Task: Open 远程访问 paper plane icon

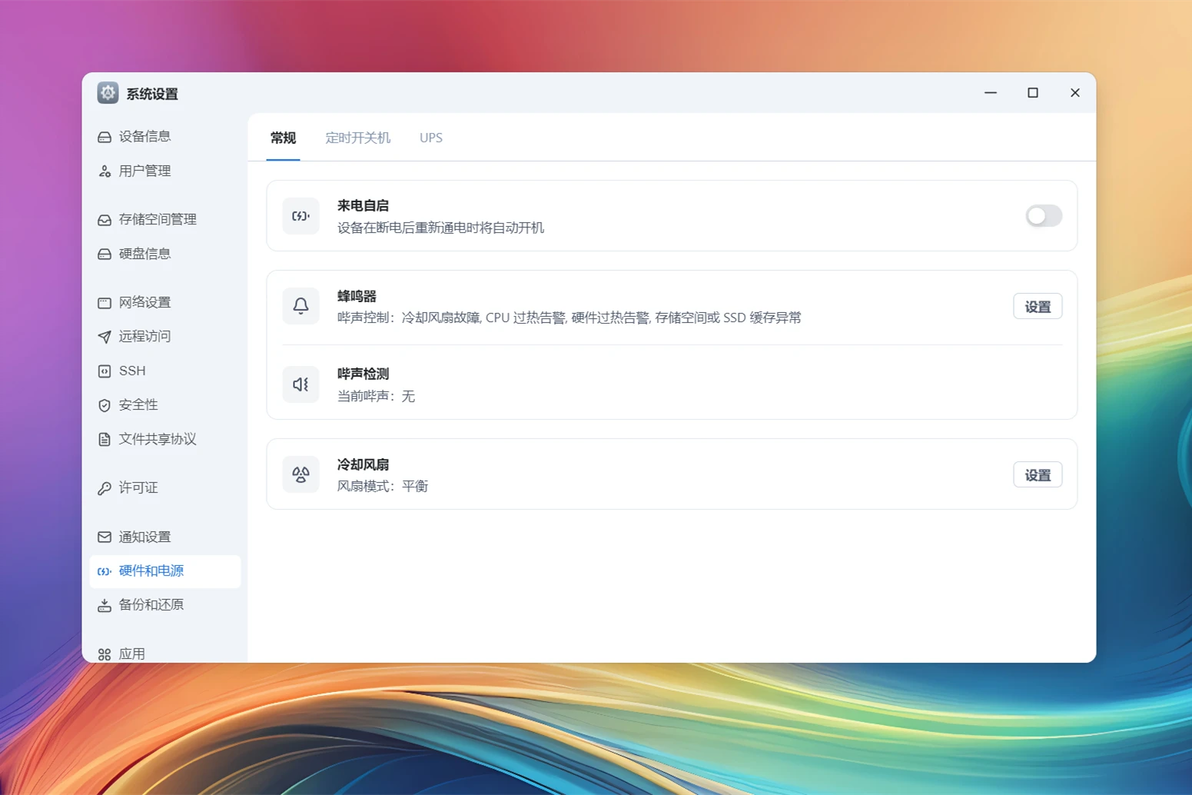Action: pyautogui.click(x=104, y=337)
